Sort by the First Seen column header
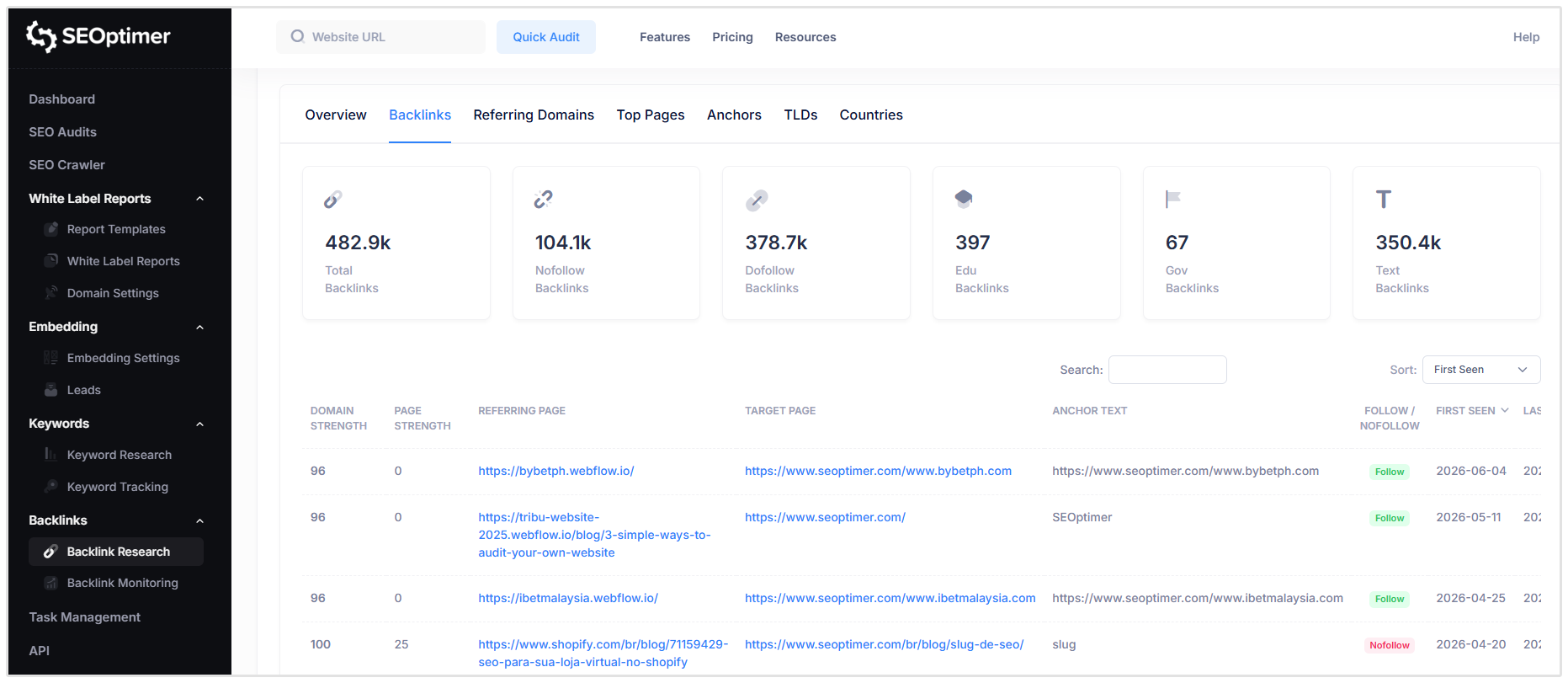Screen dimensions: 1568x683 tap(1472, 411)
